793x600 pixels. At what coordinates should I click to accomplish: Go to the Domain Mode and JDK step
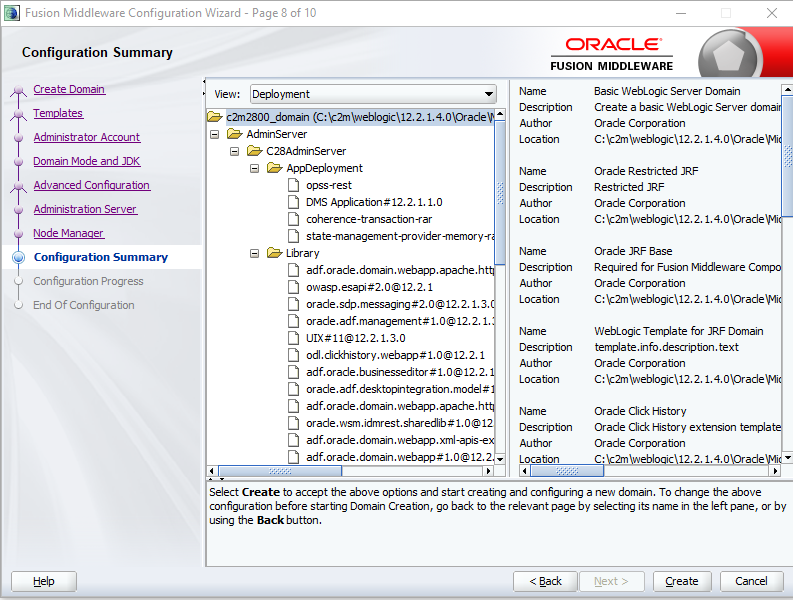(87, 161)
